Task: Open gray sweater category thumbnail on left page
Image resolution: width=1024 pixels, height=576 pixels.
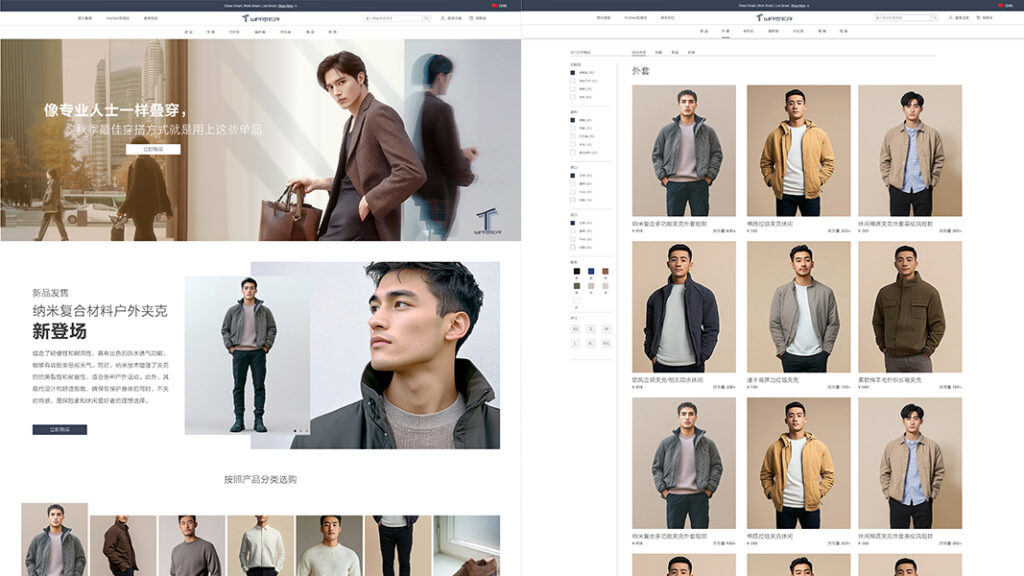Action: click(x=192, y=546)
